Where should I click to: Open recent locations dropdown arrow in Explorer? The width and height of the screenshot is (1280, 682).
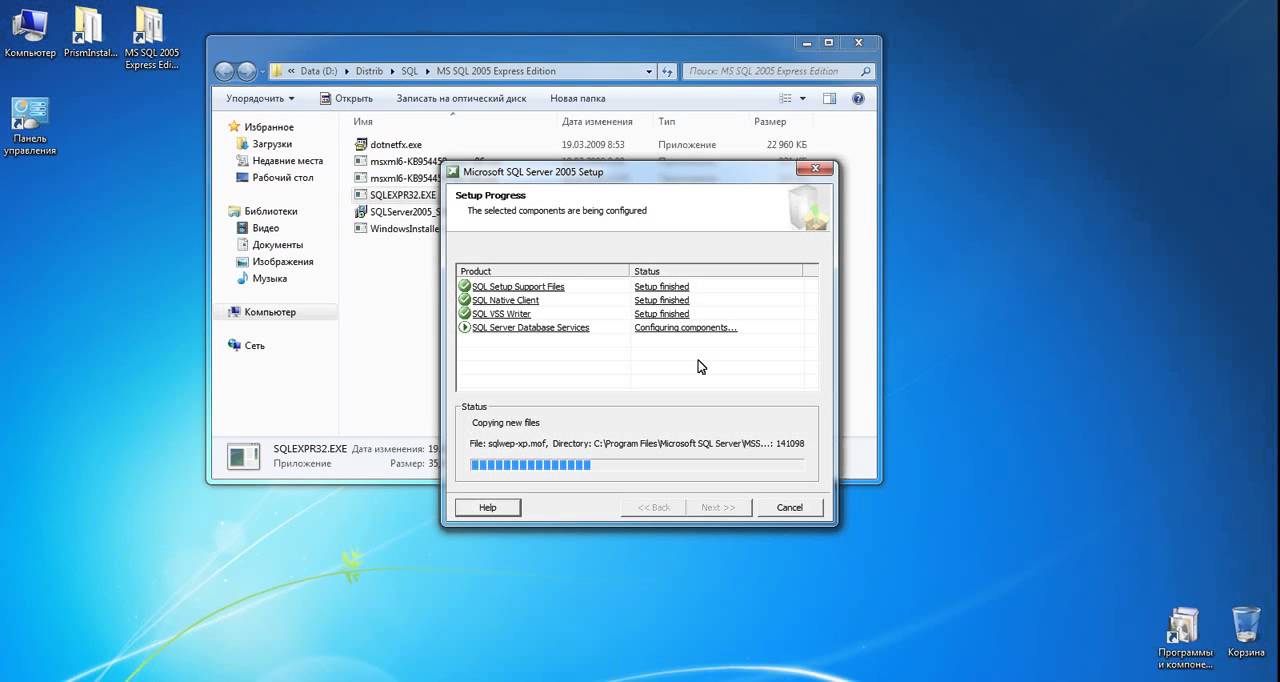(263, 72)
